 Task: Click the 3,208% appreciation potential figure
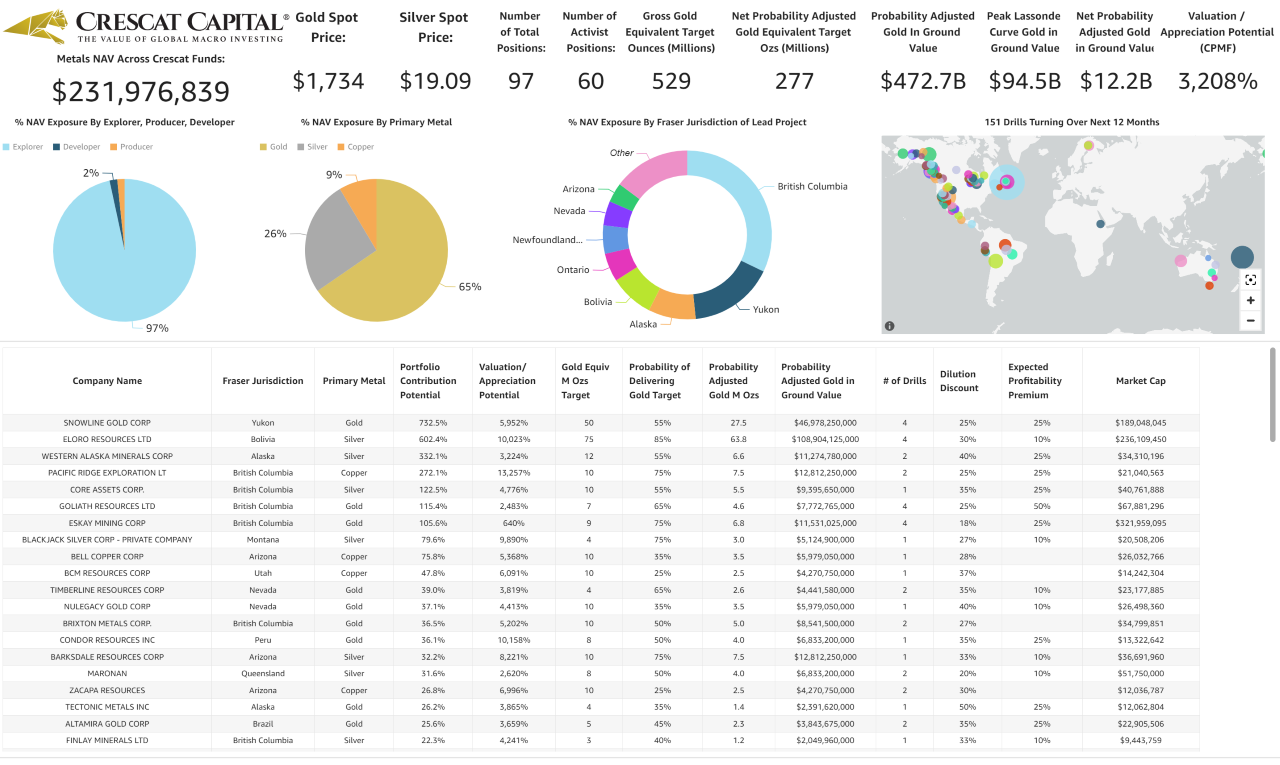click(x=1217, y=81)
